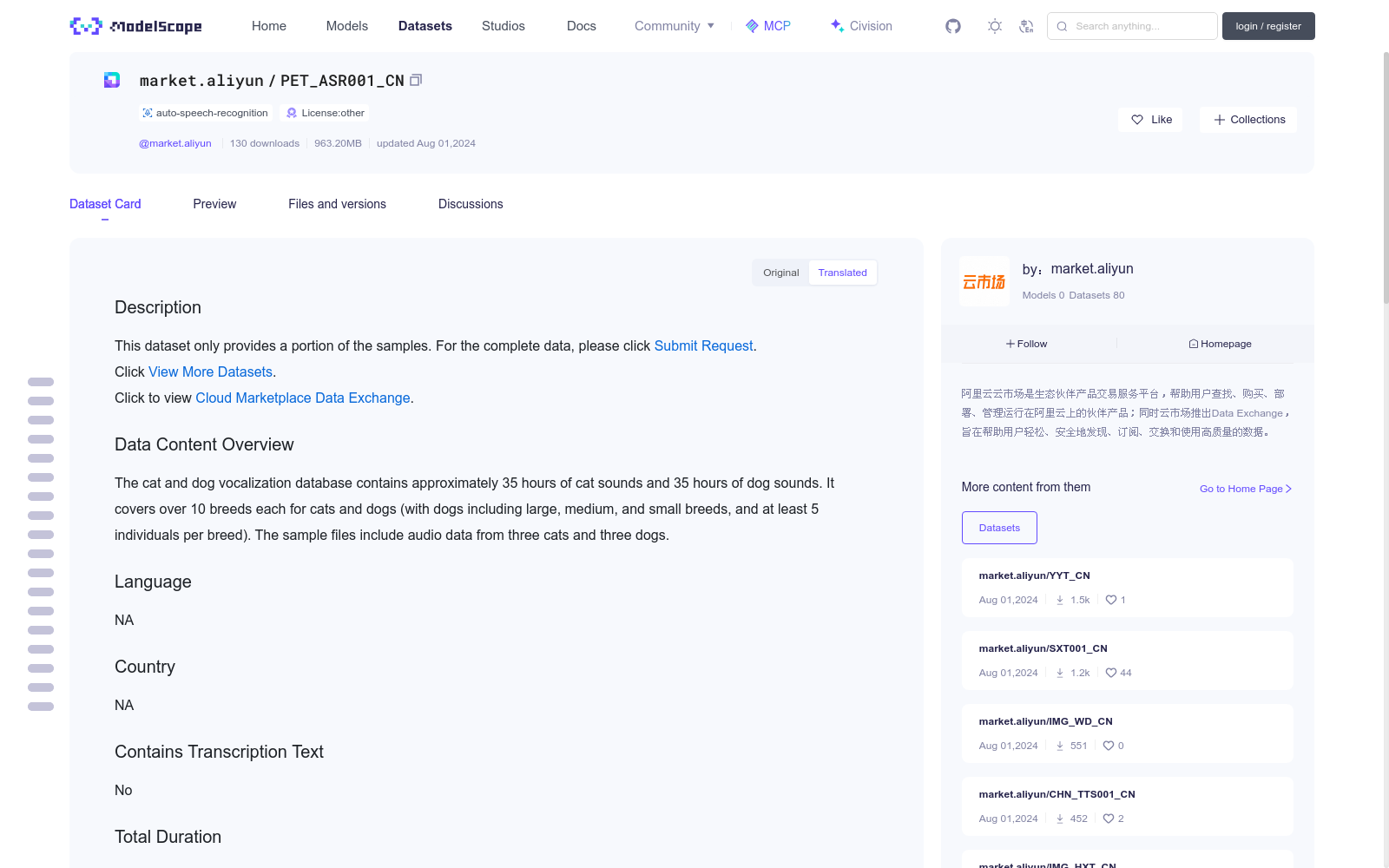
Task: Click "963.20MB" size text
Action: click(338, 143)
